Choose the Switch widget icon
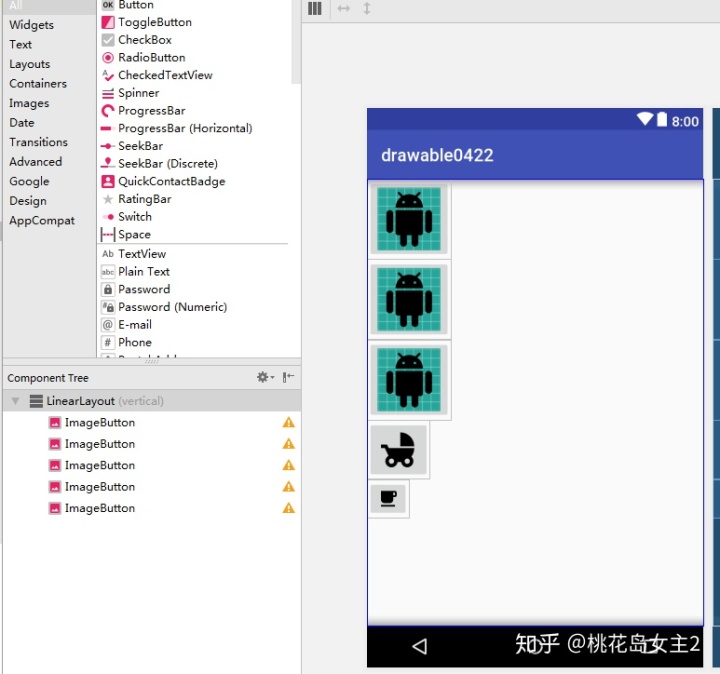The height and width of the screenshot is (674, 720). pyautogui.click(x=108, y=217)
